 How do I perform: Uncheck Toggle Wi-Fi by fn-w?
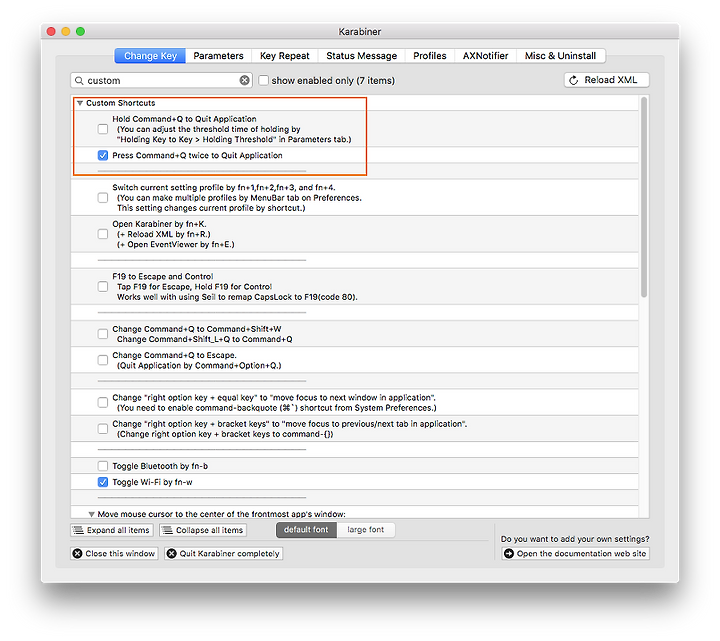coord(103,482)
